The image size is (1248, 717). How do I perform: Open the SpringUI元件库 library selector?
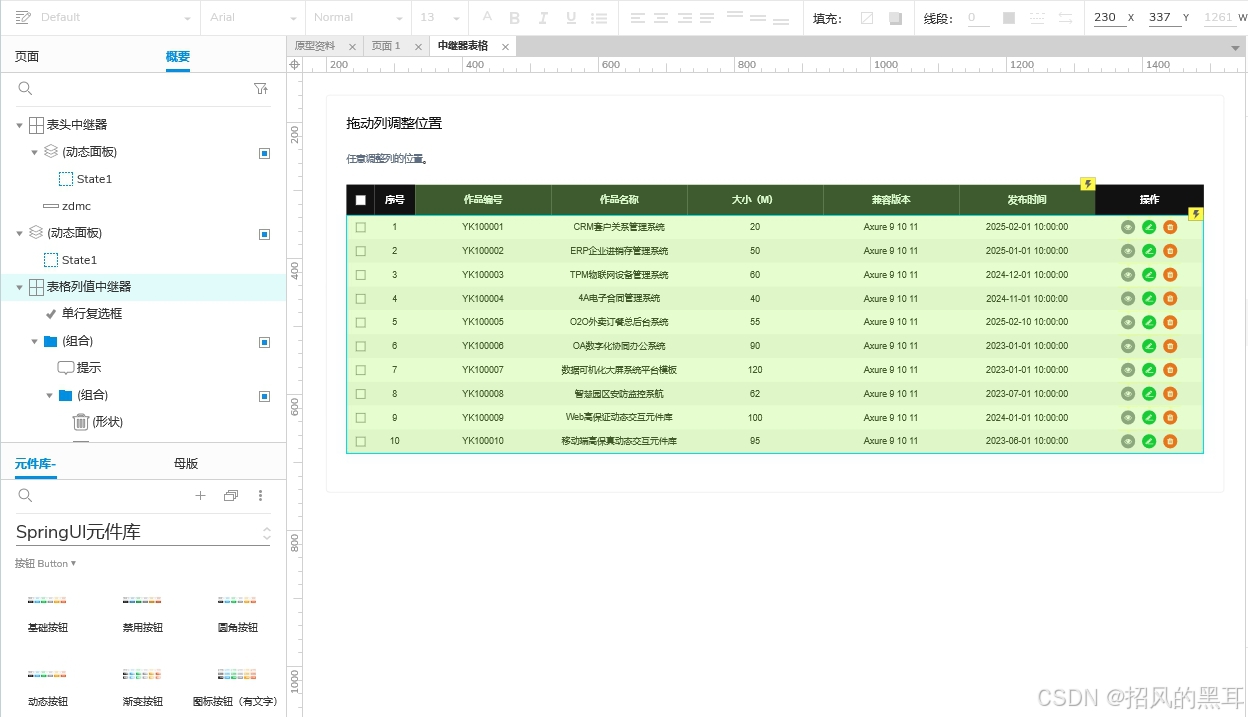(143, 532)
